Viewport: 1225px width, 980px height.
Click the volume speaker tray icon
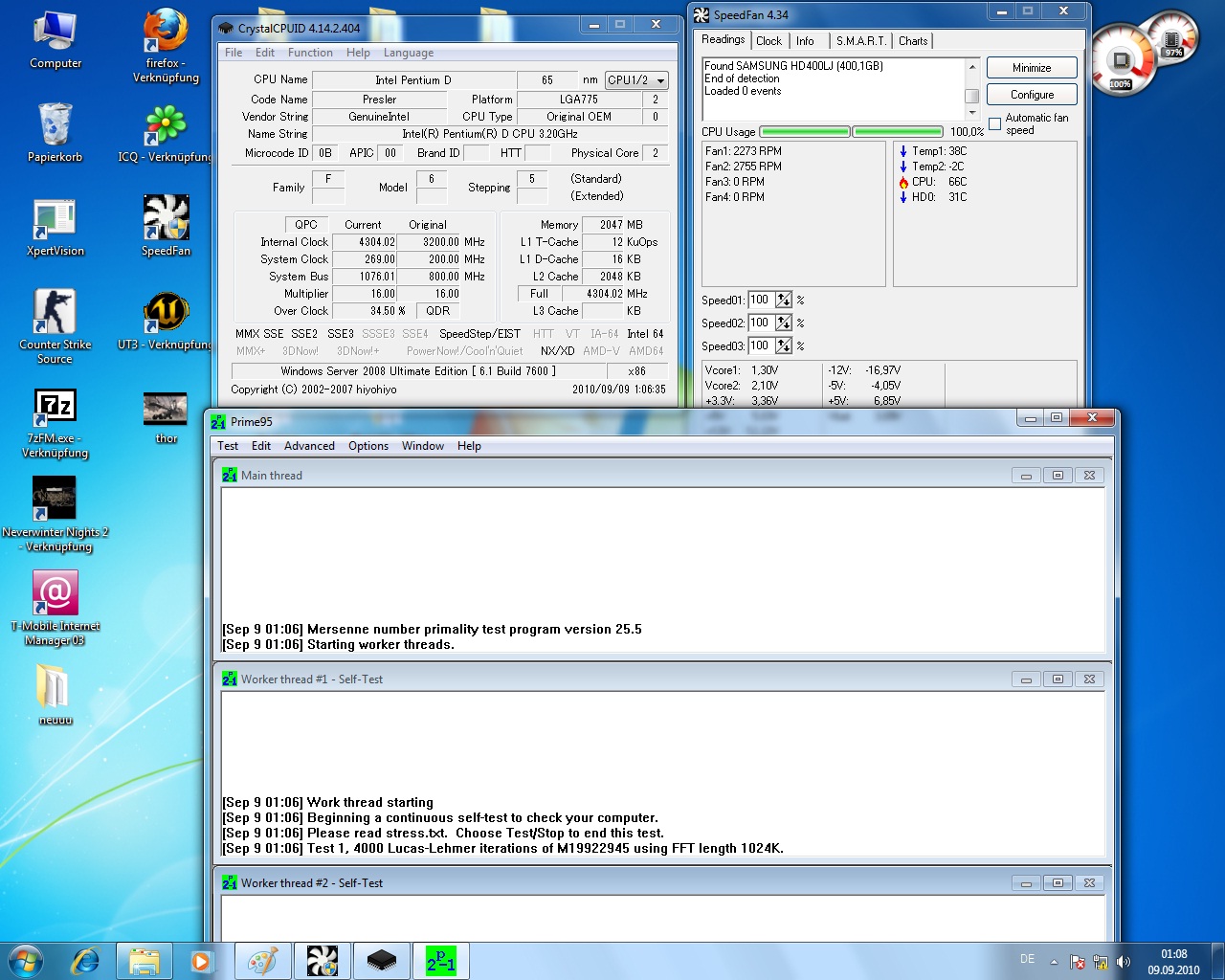coord(1124,962)
